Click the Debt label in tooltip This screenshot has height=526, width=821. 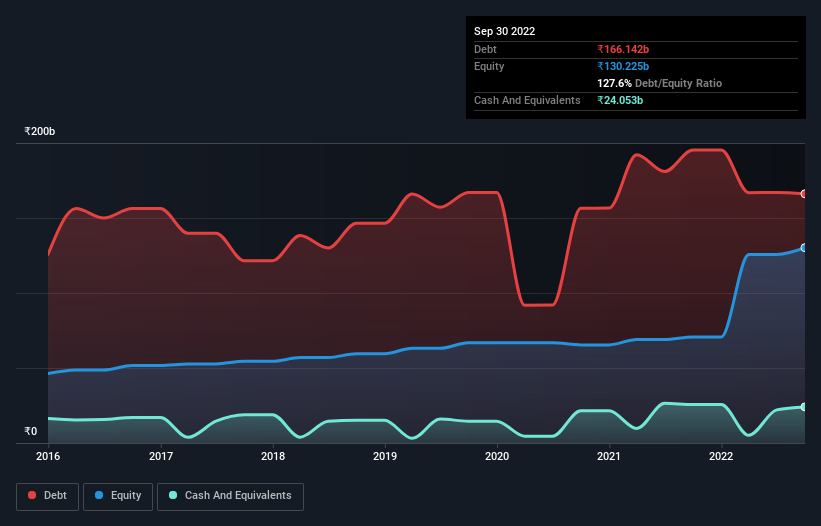click(x=485, y=49)
